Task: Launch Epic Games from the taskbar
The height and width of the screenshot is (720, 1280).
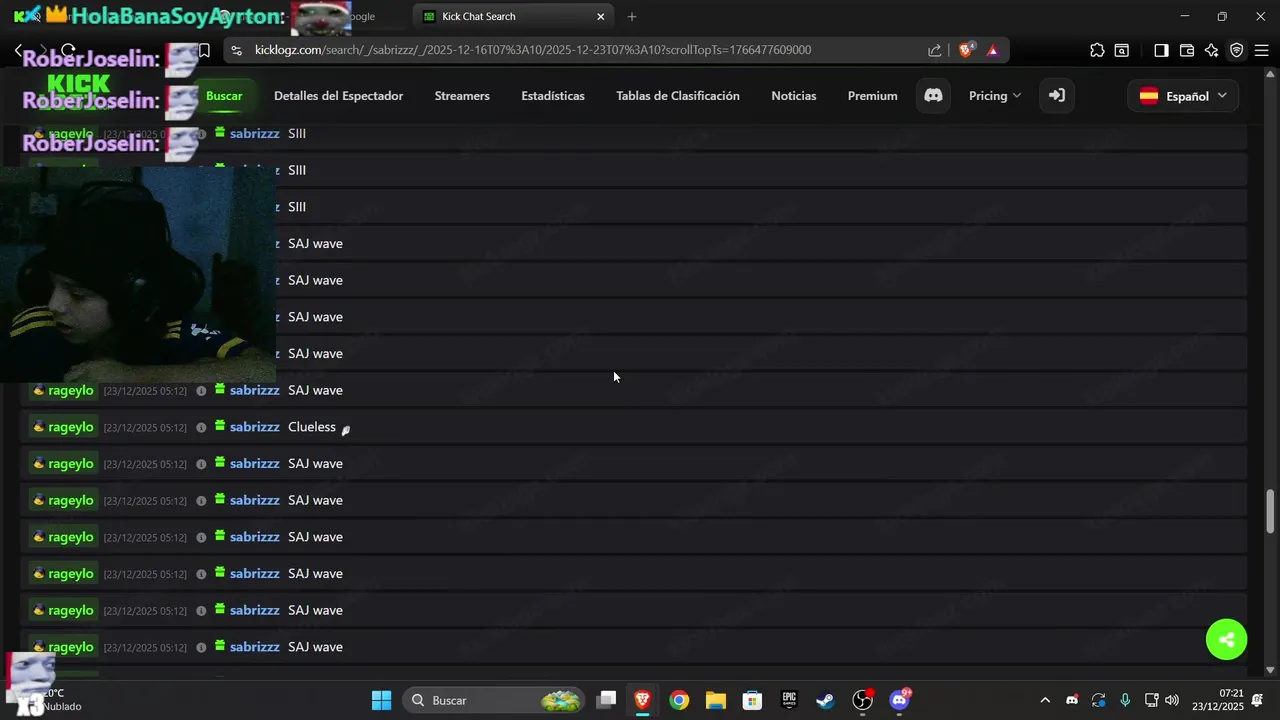Action: click(x=789, y=700)
